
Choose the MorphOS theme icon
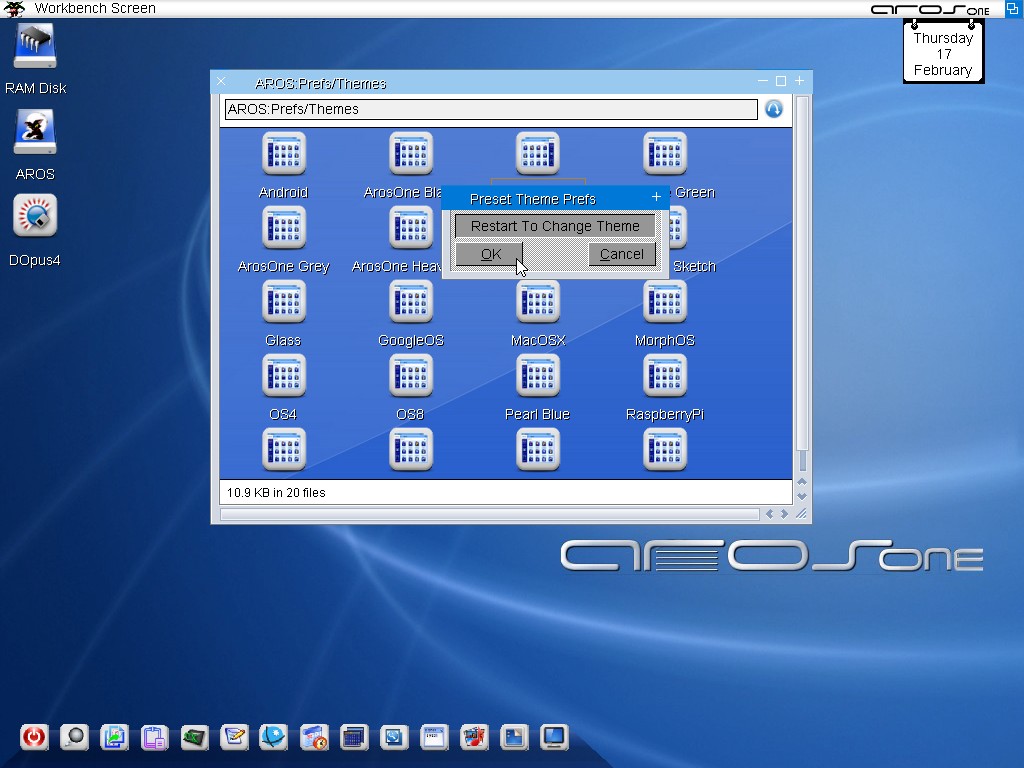664,302
